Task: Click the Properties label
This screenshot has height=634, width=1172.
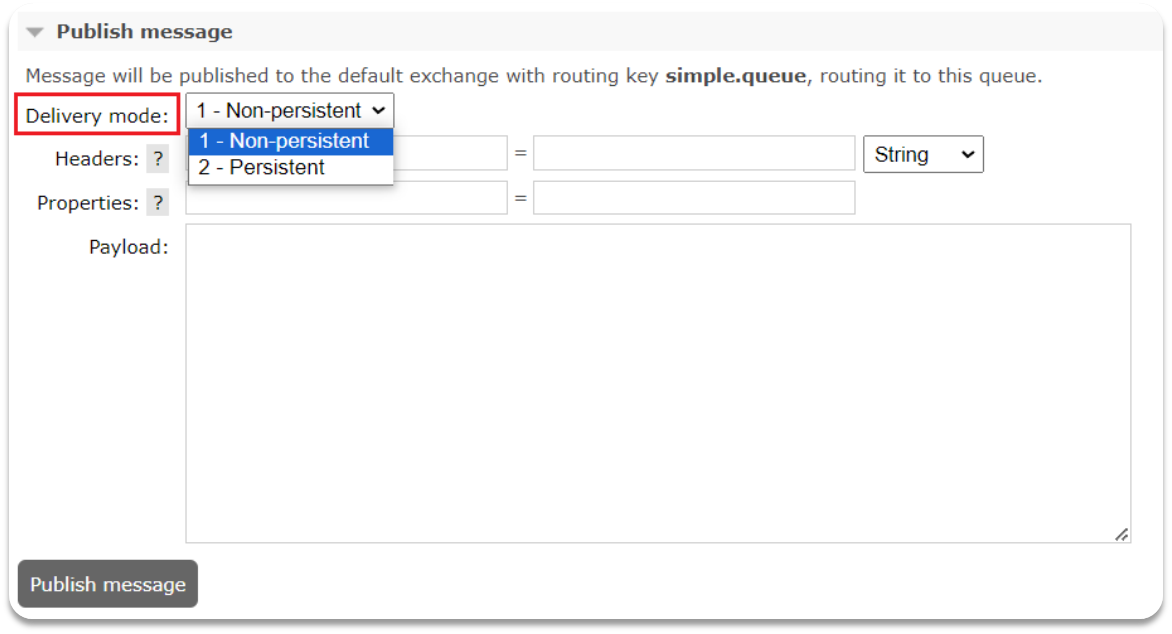Action: tap(87, 203)
